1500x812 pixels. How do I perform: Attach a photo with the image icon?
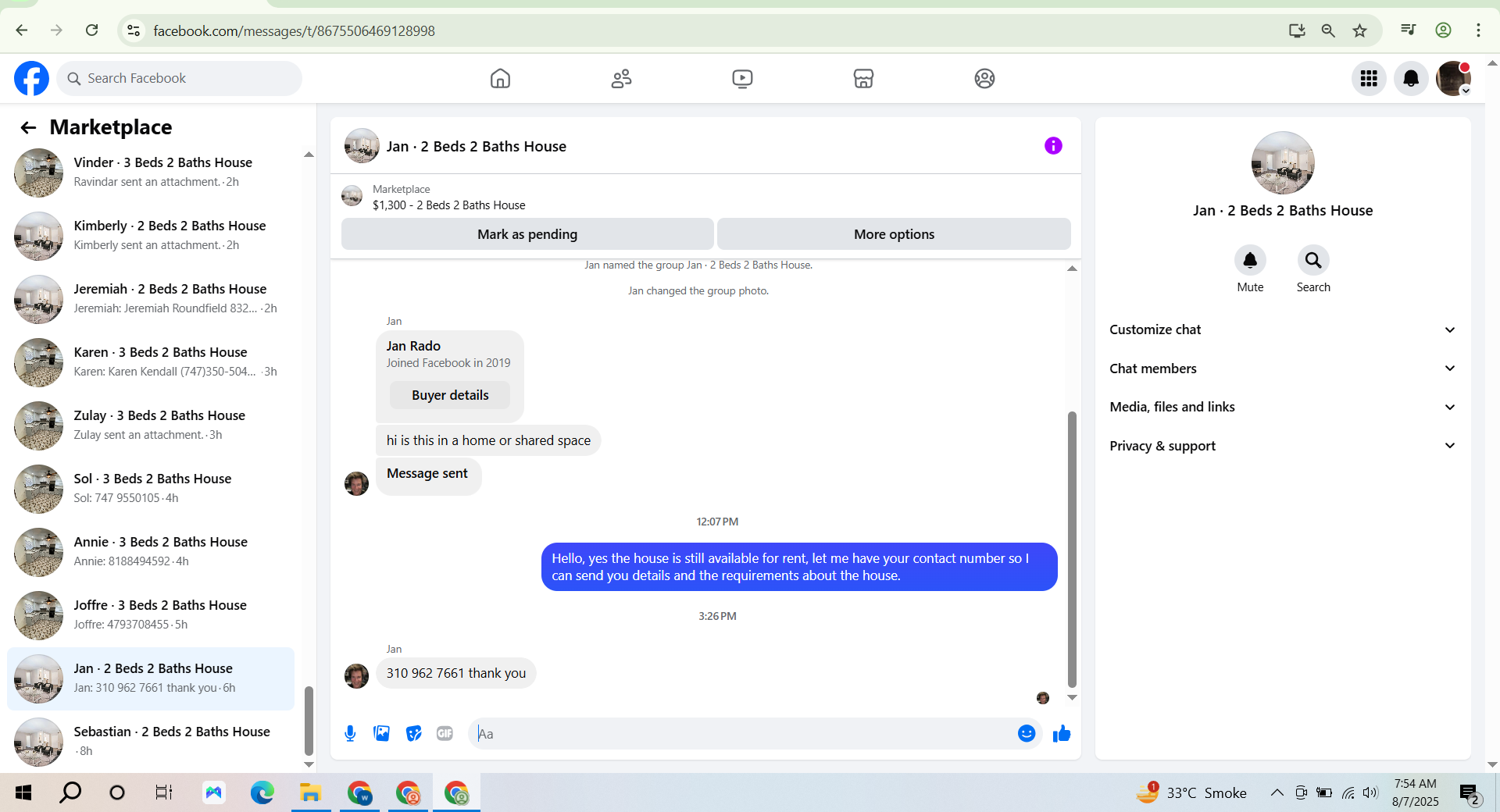tap(382, 733)
